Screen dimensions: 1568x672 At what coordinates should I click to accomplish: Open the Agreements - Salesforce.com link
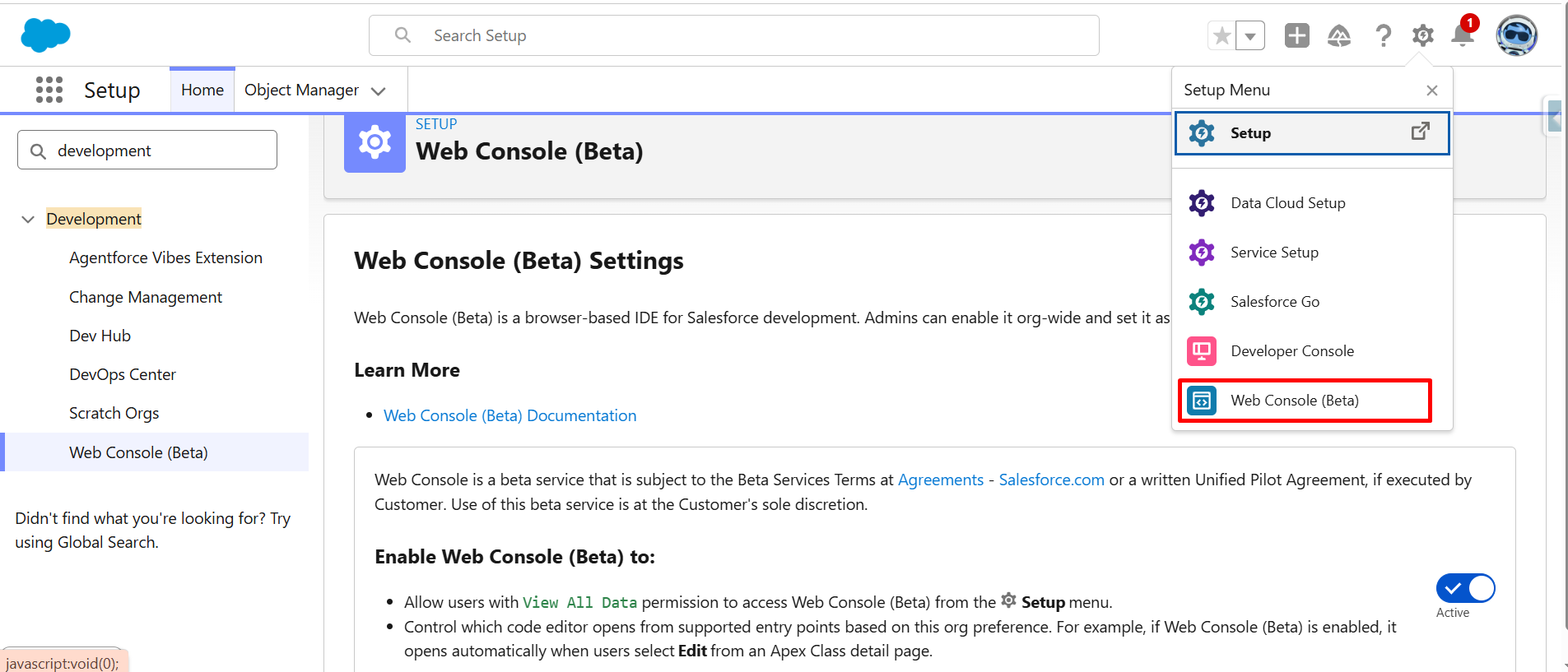1001,480
